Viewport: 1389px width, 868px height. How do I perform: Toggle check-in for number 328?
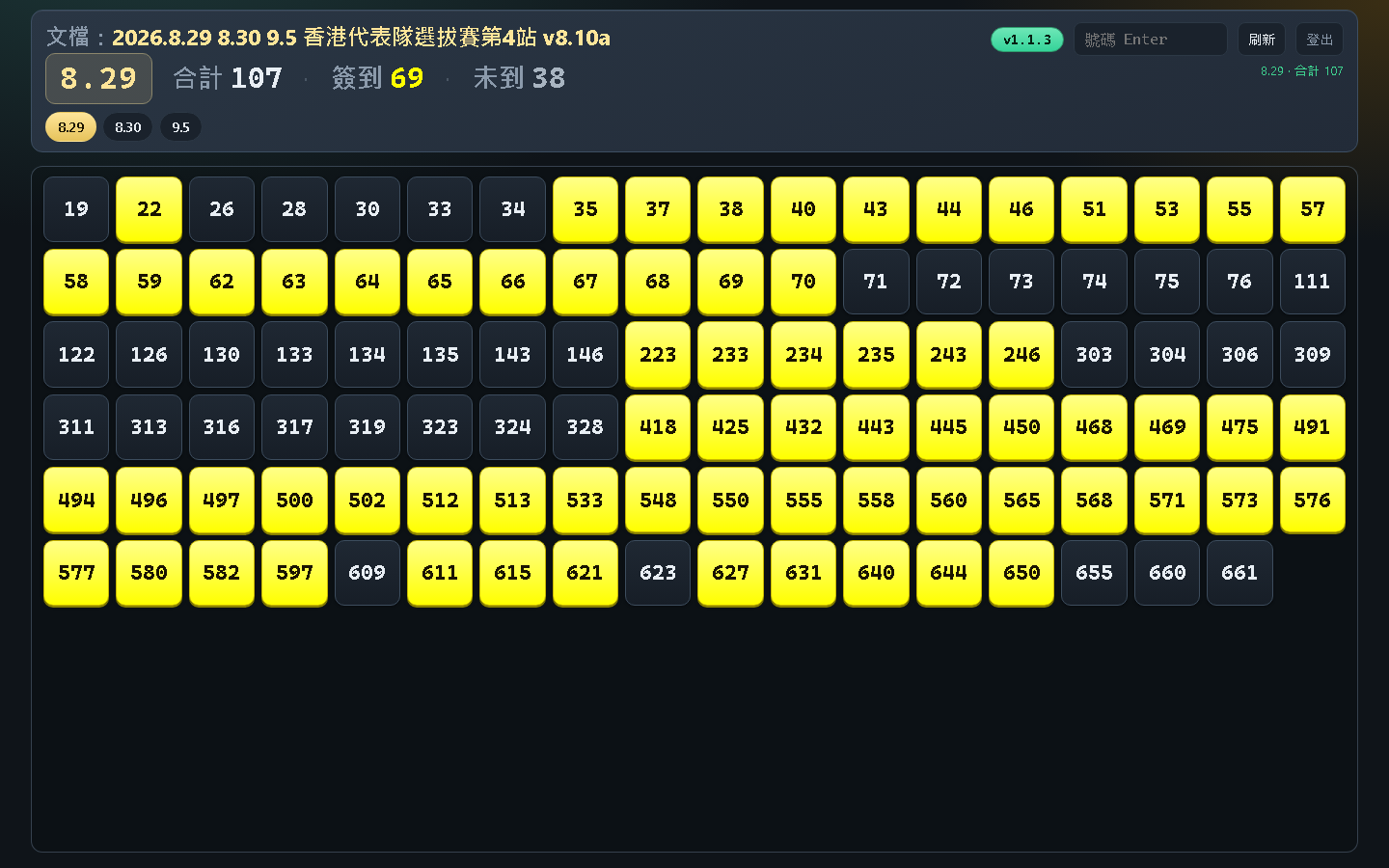(x=586, y=427)
